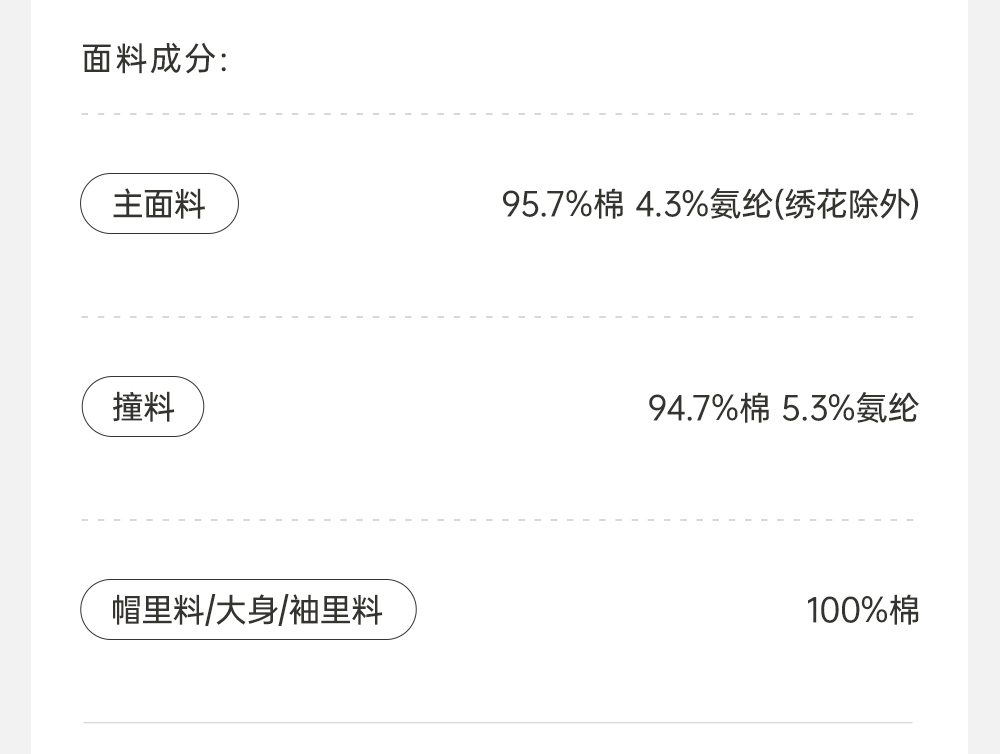Click the slash between 大身 and 袖里料
Viewport: 1000px width, 754px height.
coord(284,610)
